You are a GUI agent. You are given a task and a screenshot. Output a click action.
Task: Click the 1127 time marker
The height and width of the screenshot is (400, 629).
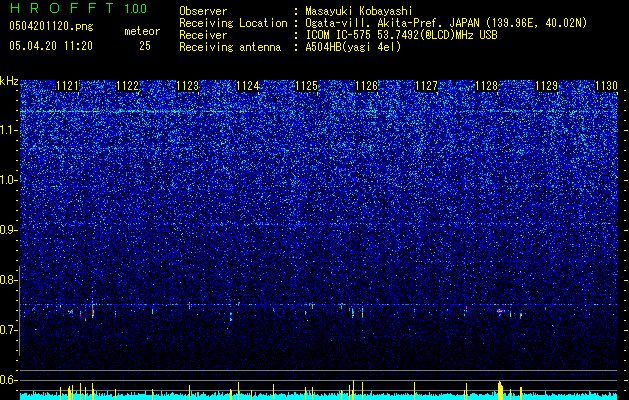[426, 86]
